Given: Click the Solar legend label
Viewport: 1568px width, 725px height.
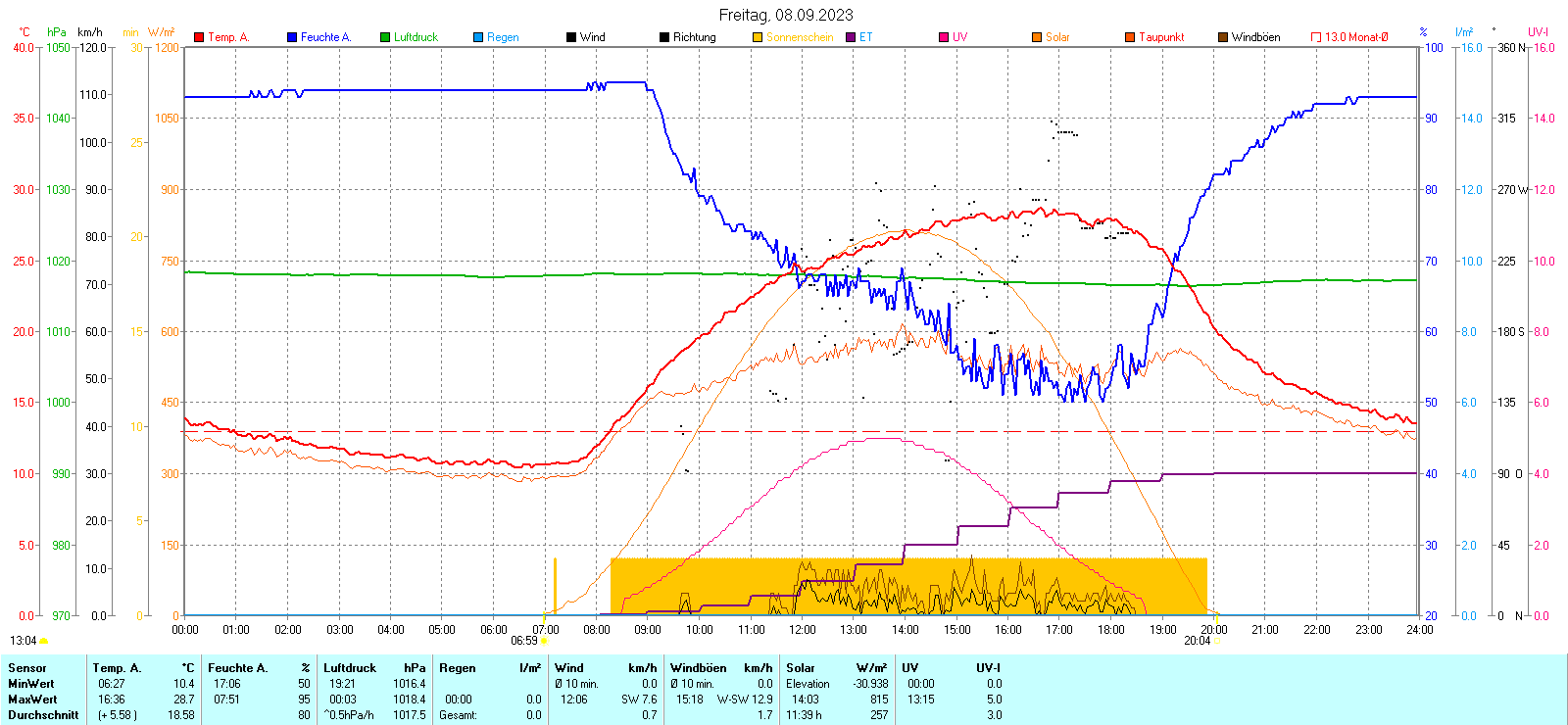Looking at the screenshot, I should pyautogui.click(x=1057, y=37).
